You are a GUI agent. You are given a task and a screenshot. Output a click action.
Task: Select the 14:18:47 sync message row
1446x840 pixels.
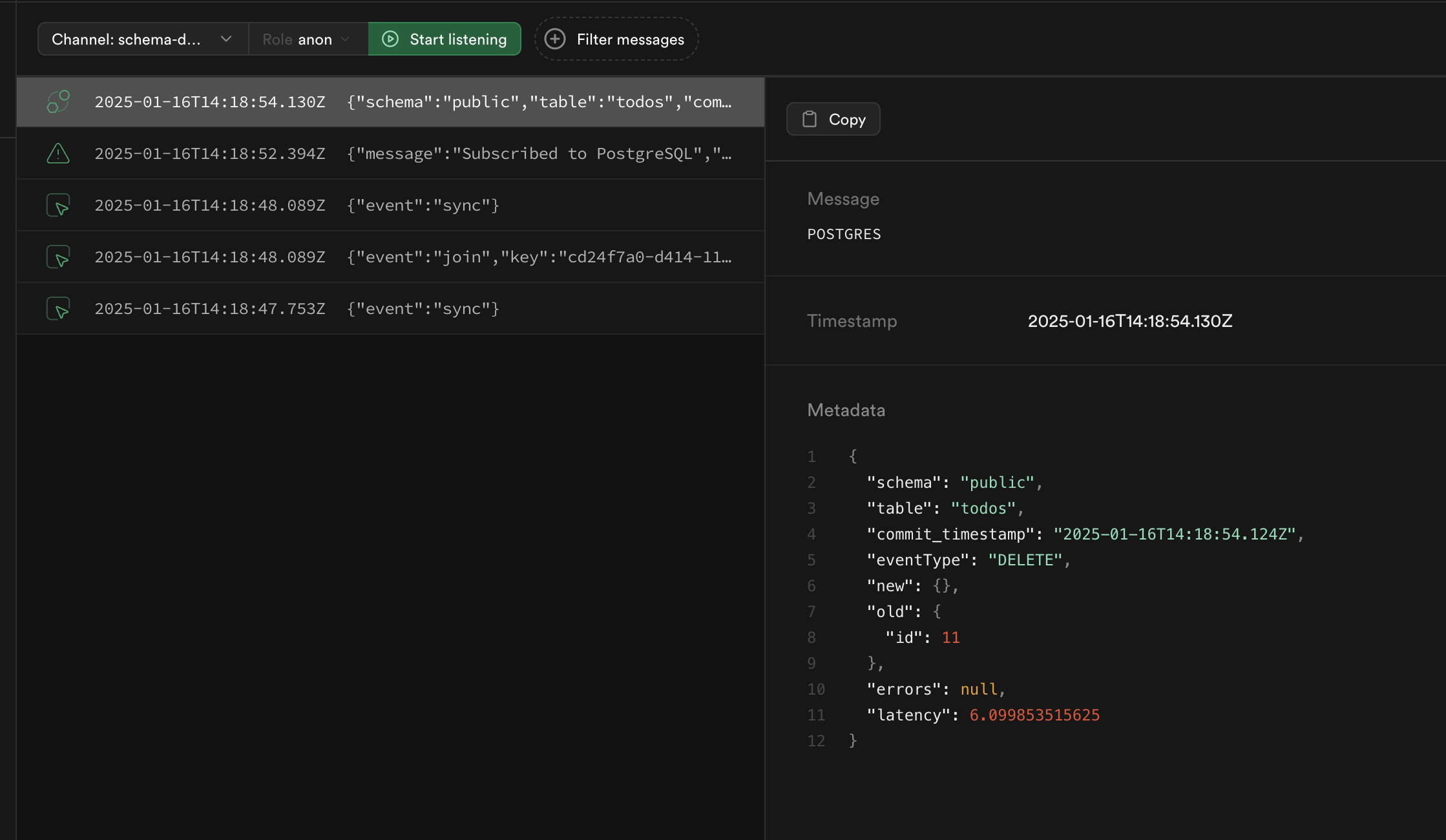[388, 308]
